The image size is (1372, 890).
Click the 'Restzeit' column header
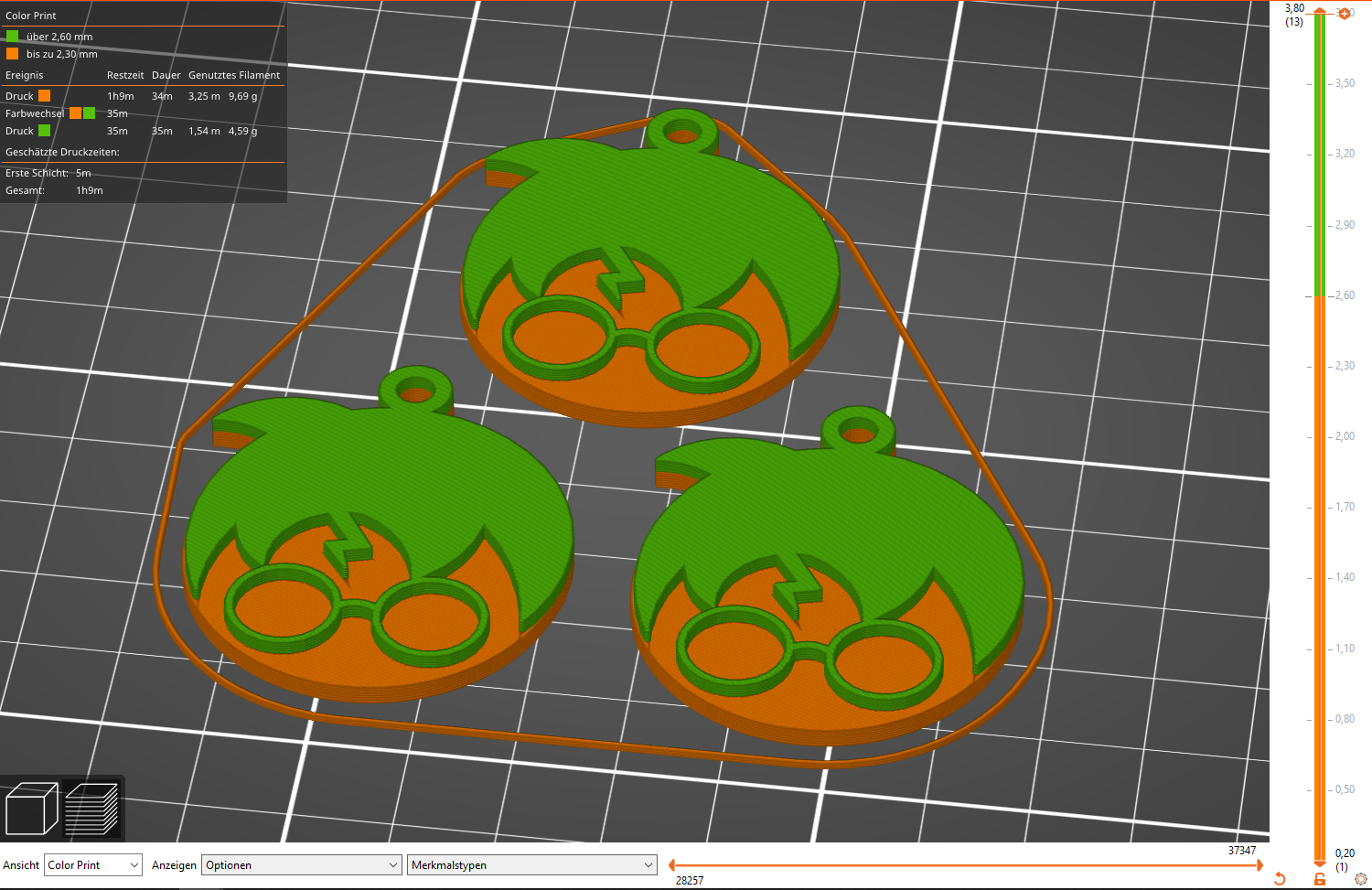pyautogui.click(x=125, y=75)
